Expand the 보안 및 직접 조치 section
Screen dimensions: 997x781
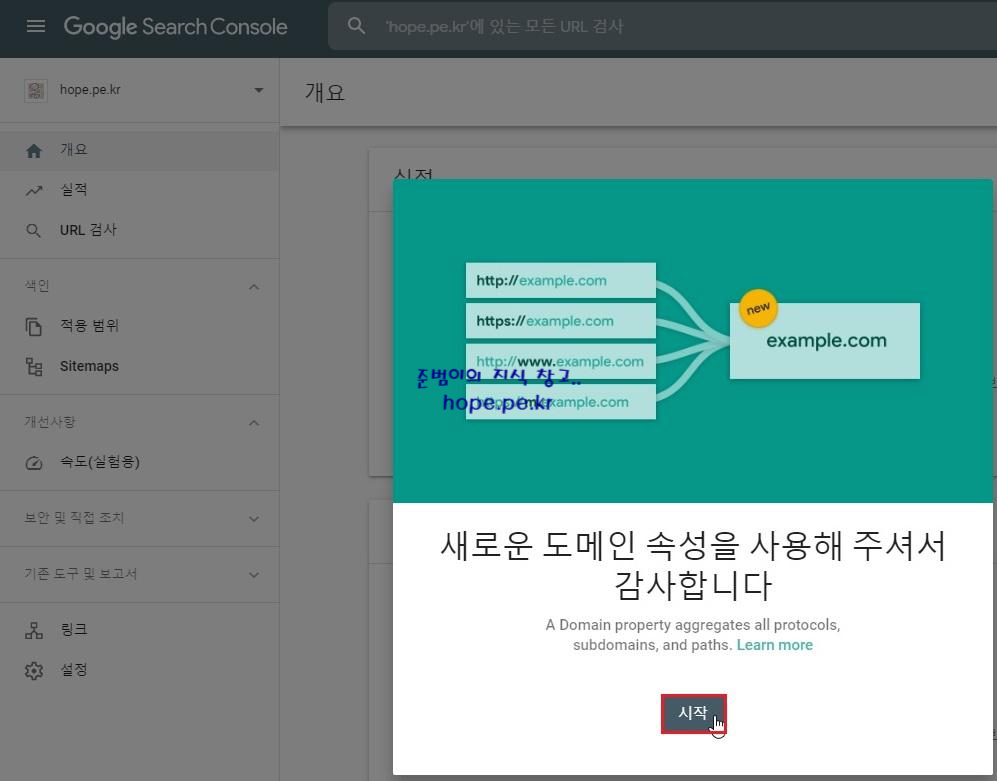coord(254,519)
